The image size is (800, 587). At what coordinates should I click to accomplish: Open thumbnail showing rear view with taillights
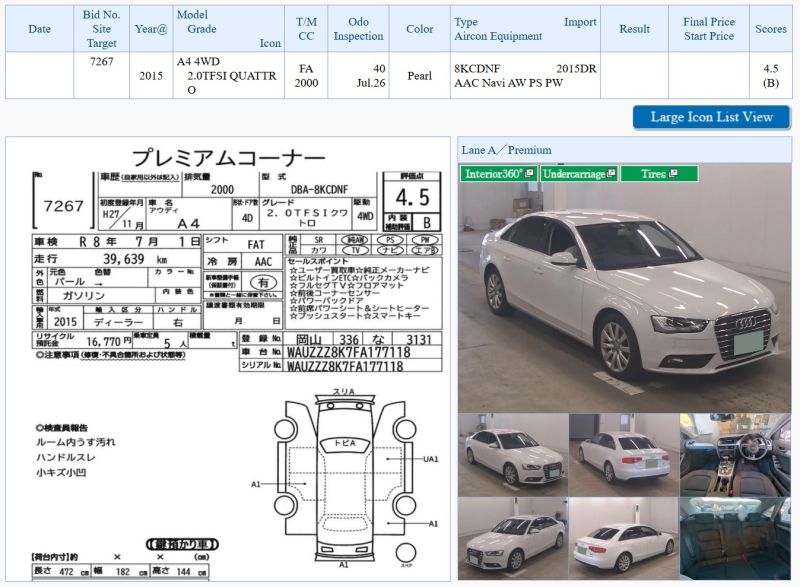click(x=624, y=455)
